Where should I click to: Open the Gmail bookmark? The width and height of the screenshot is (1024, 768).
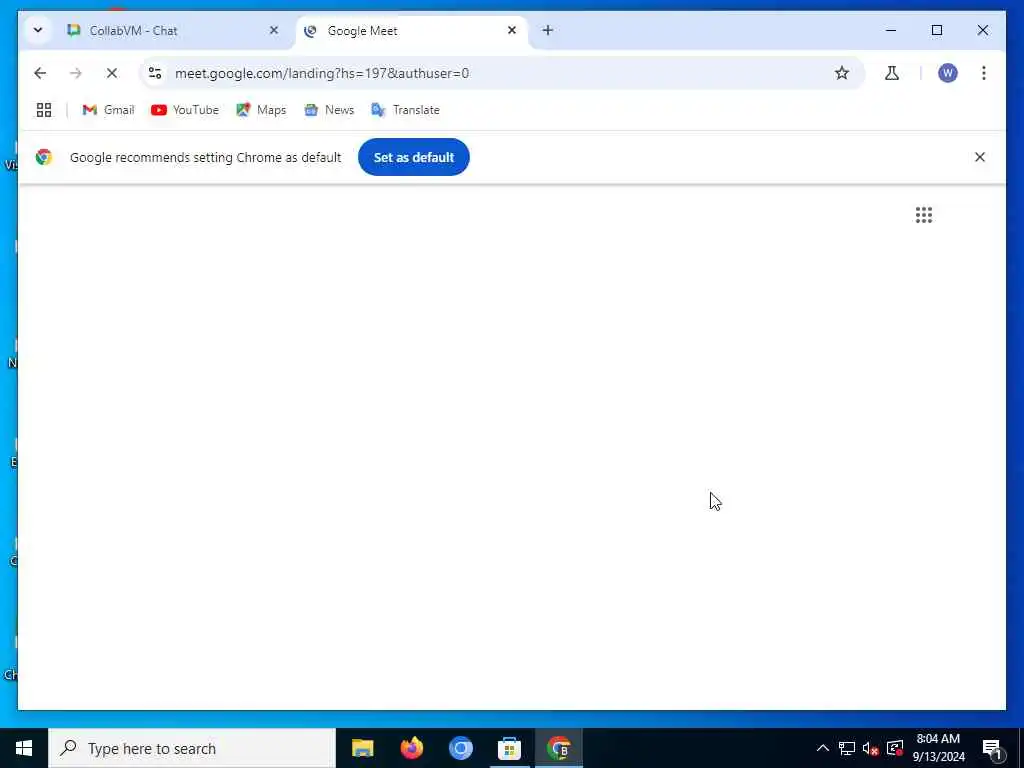[108, 110]
